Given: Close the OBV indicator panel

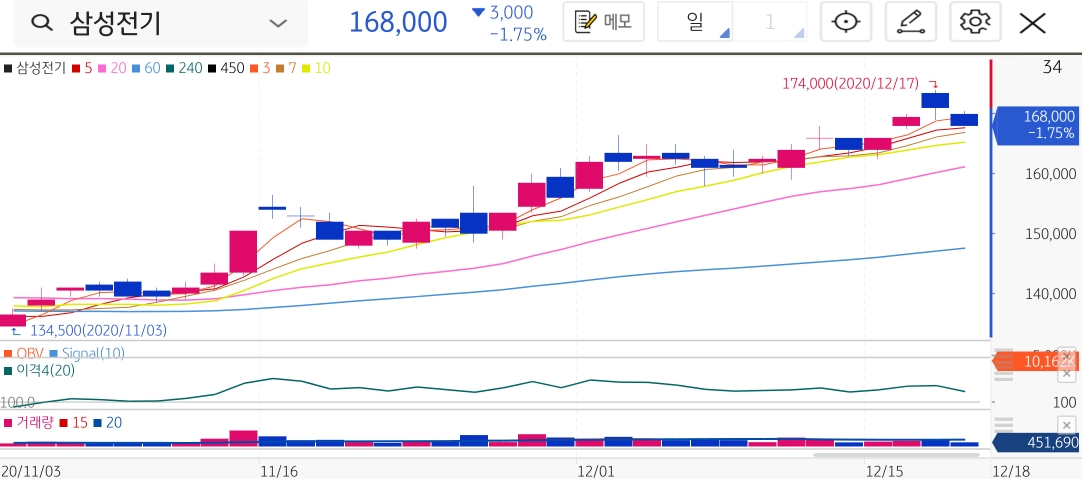Looking at the screenshot, I should [1068, 356].
